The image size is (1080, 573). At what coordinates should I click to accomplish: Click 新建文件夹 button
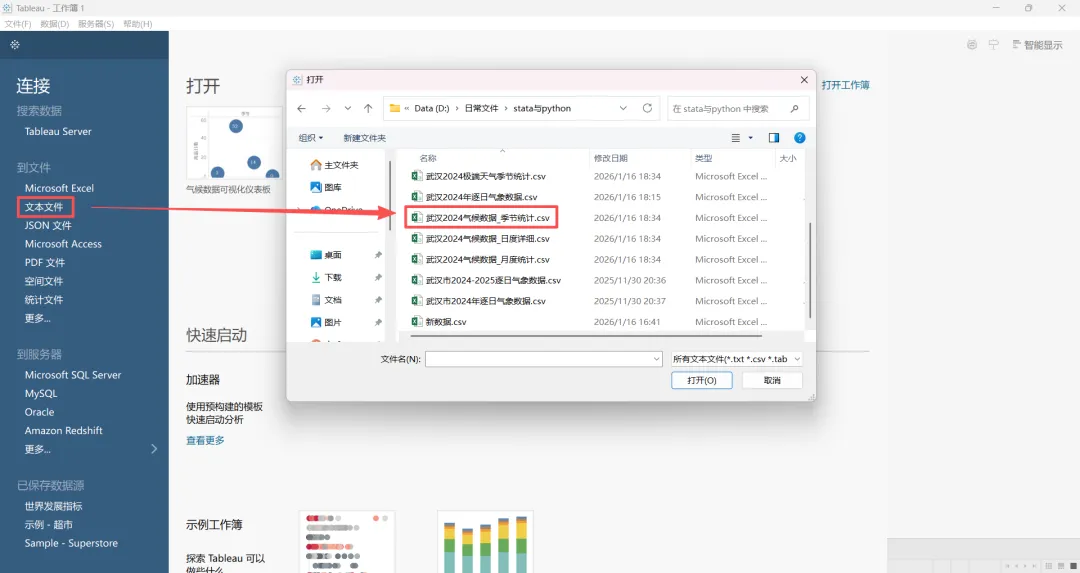[x=364, y=138]
